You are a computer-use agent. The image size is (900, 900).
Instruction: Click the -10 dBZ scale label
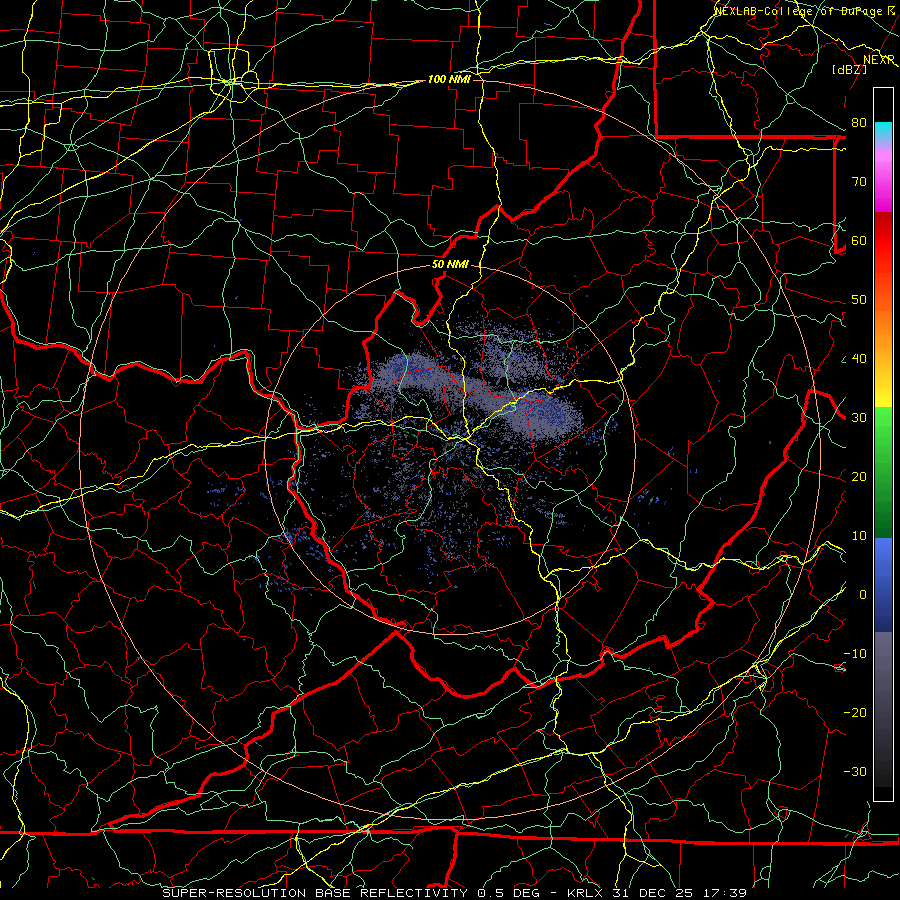click(855, 654)
